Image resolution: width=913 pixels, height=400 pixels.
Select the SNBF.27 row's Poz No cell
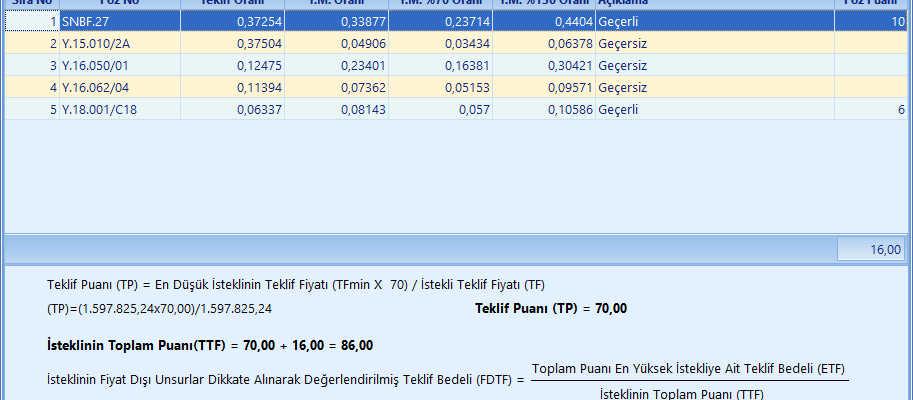point(120,21)
